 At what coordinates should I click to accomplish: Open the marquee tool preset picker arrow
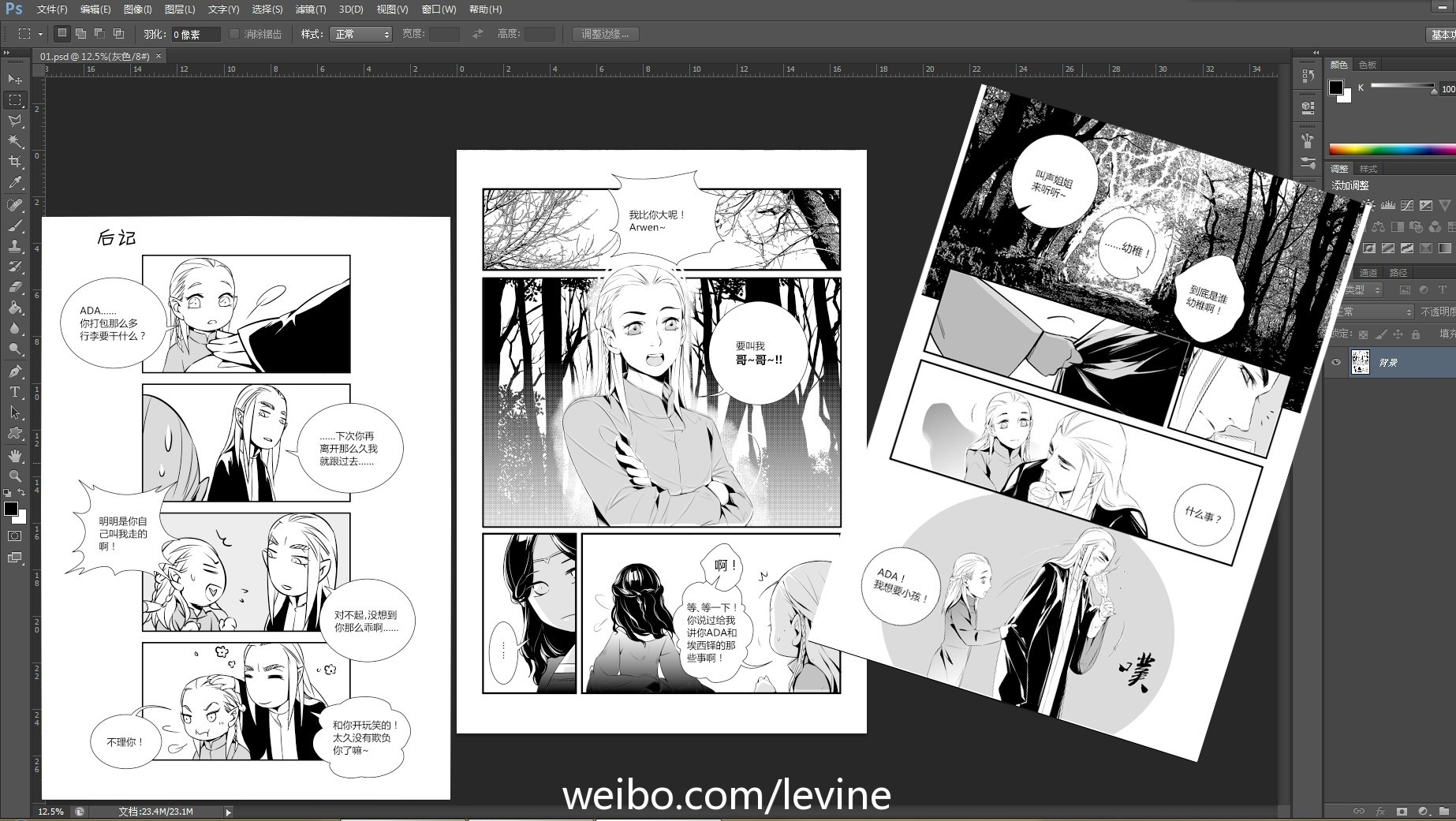click(40, 34)
